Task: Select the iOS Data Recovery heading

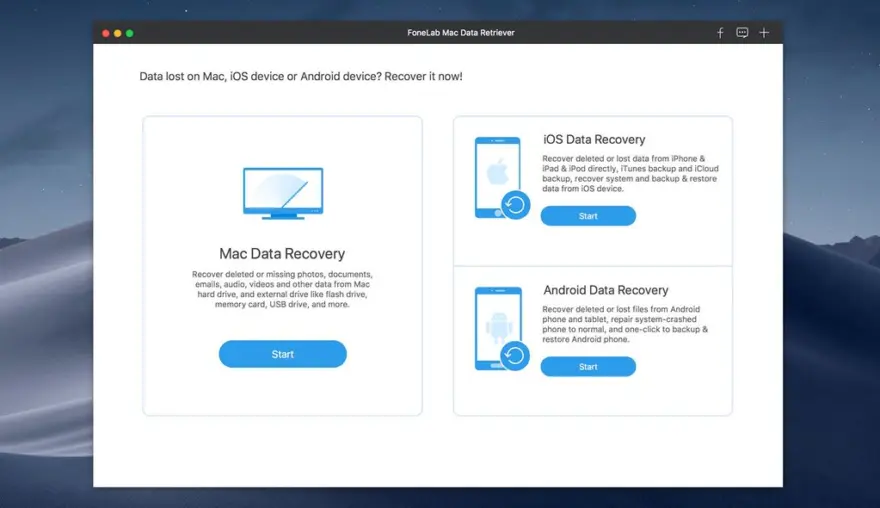Action: click(594, 139)
